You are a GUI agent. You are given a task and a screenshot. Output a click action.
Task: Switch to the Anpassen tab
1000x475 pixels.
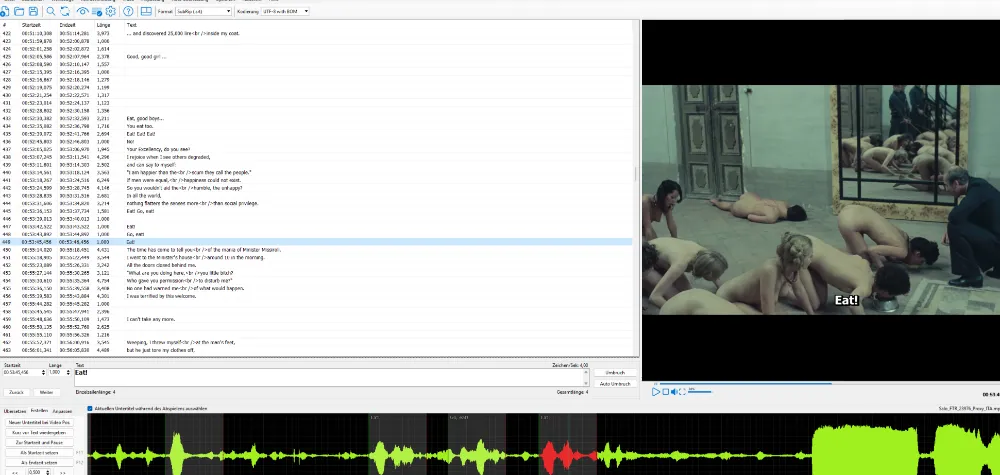coord(62,410)
